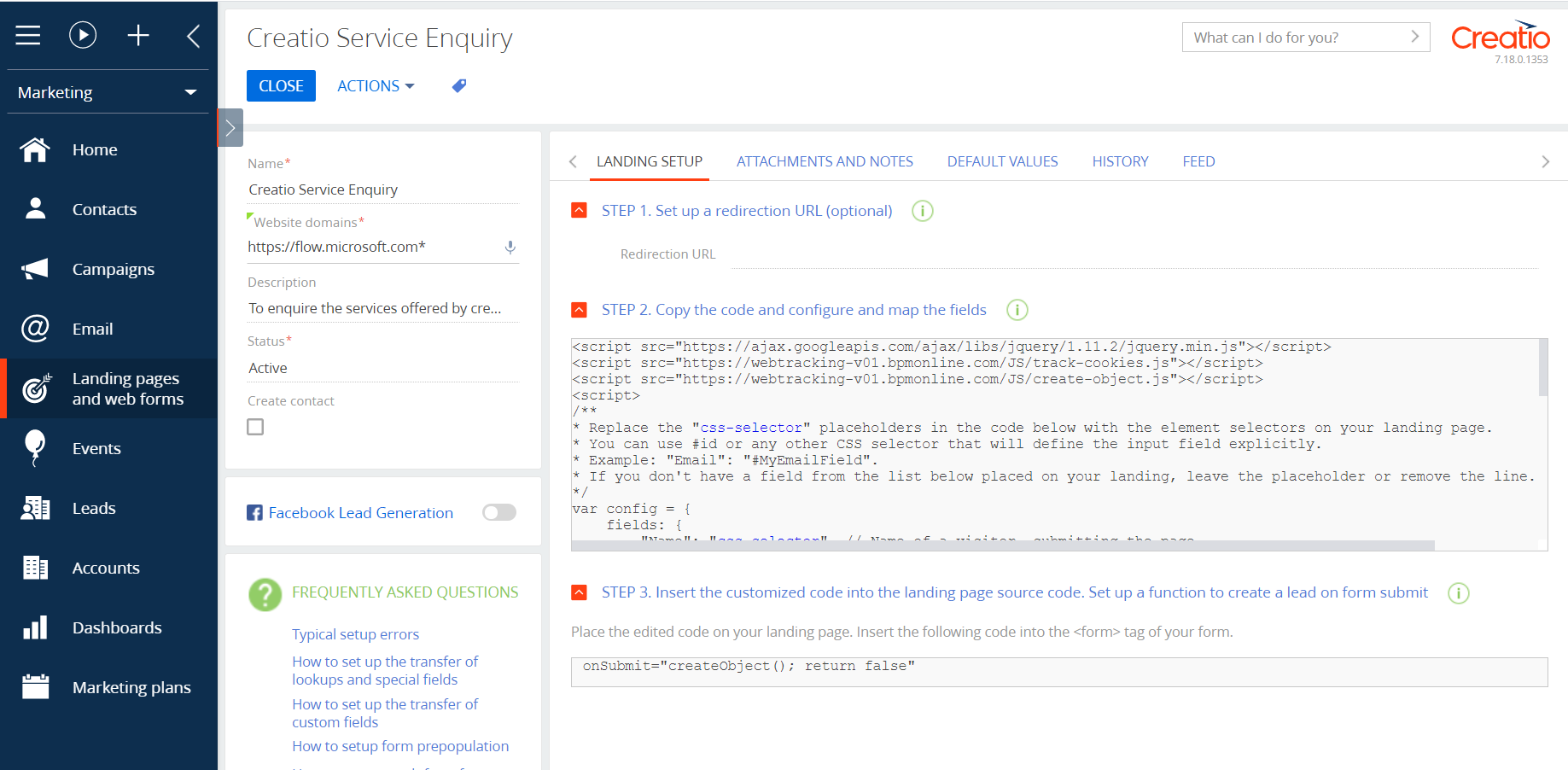Screen dimensions: 1568x770
Task: Click the plus quick-add icon
Action: click(x=138, y=35)
